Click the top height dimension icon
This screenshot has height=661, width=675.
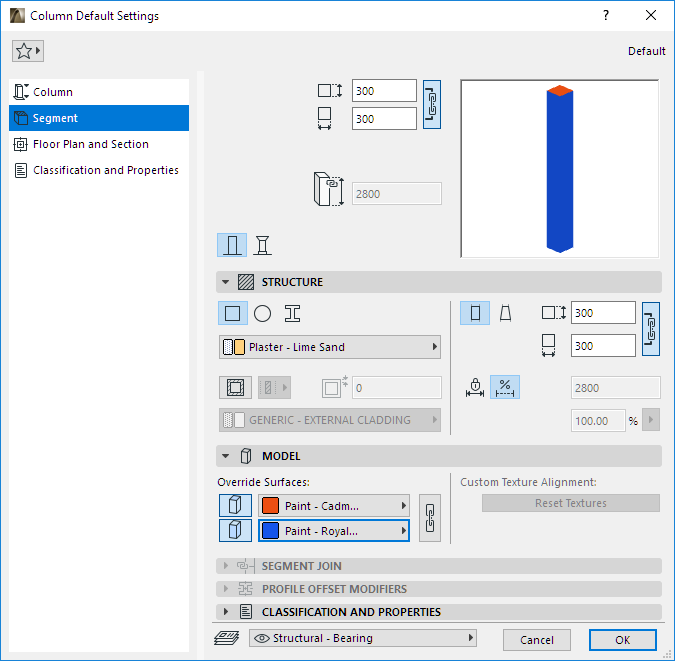[x=330, y=91]
